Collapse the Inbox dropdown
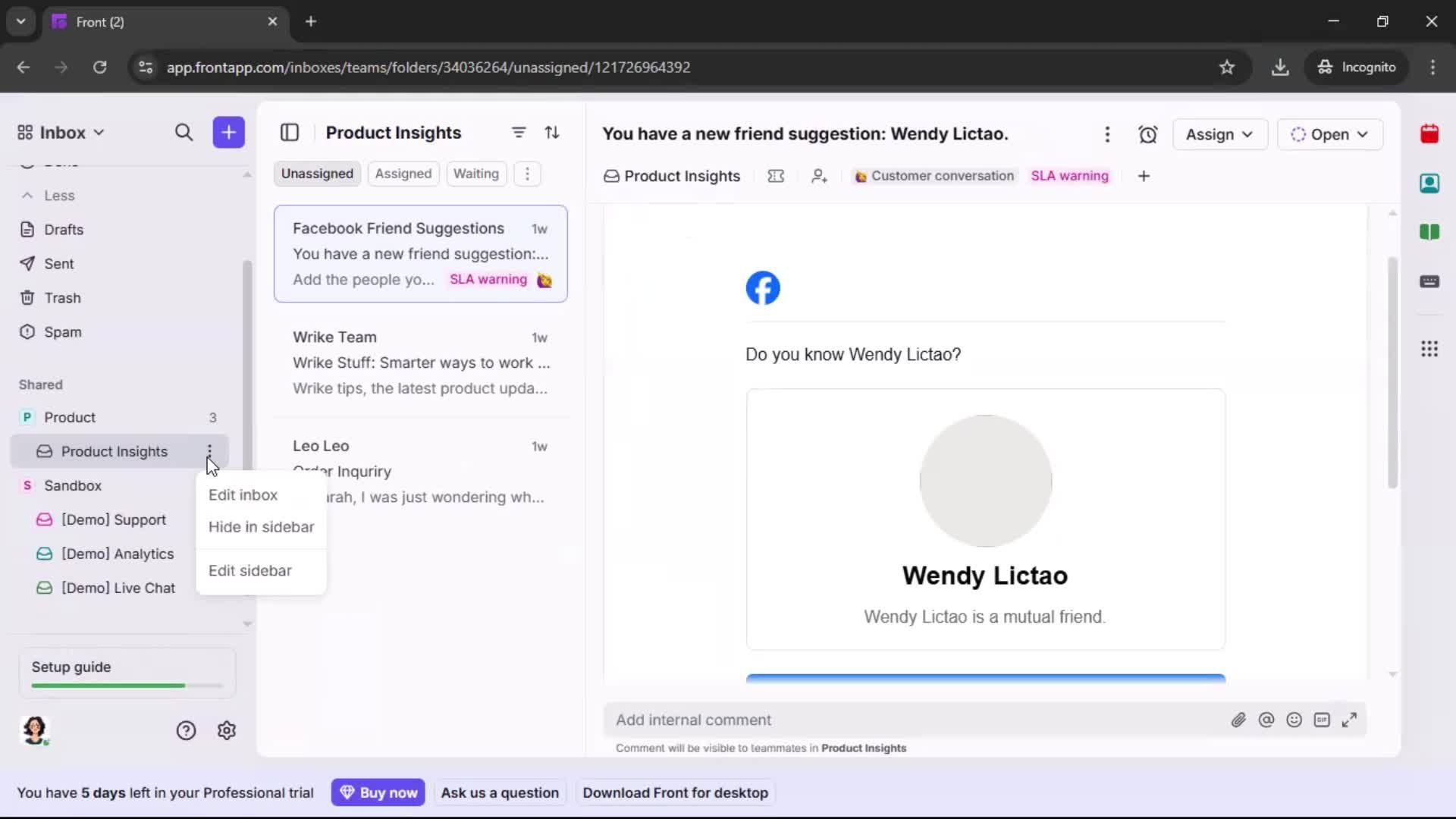 point(99,132)
